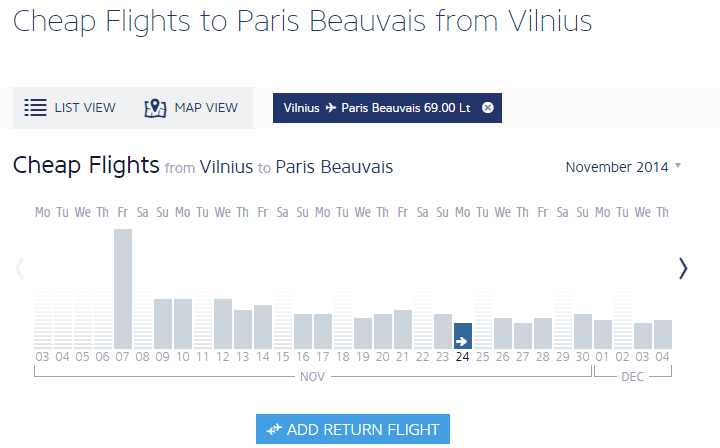Switch to Map View
Screen dimensions: 720x448
(x=191, y=108)
